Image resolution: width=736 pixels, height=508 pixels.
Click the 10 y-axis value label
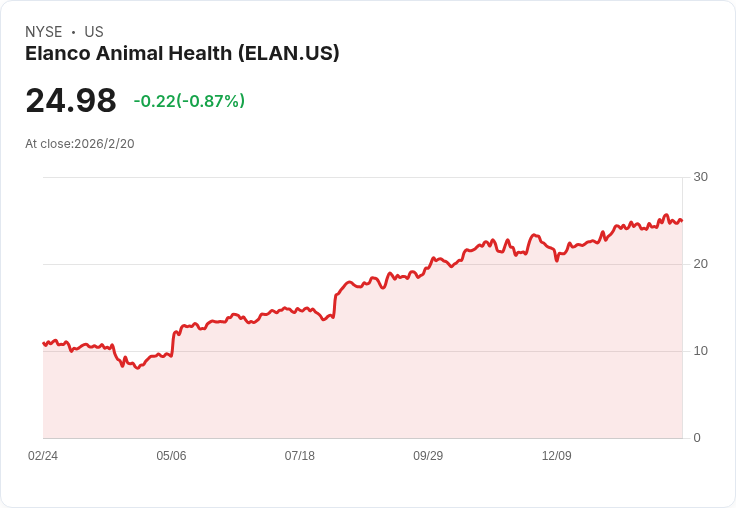[700, 351]
